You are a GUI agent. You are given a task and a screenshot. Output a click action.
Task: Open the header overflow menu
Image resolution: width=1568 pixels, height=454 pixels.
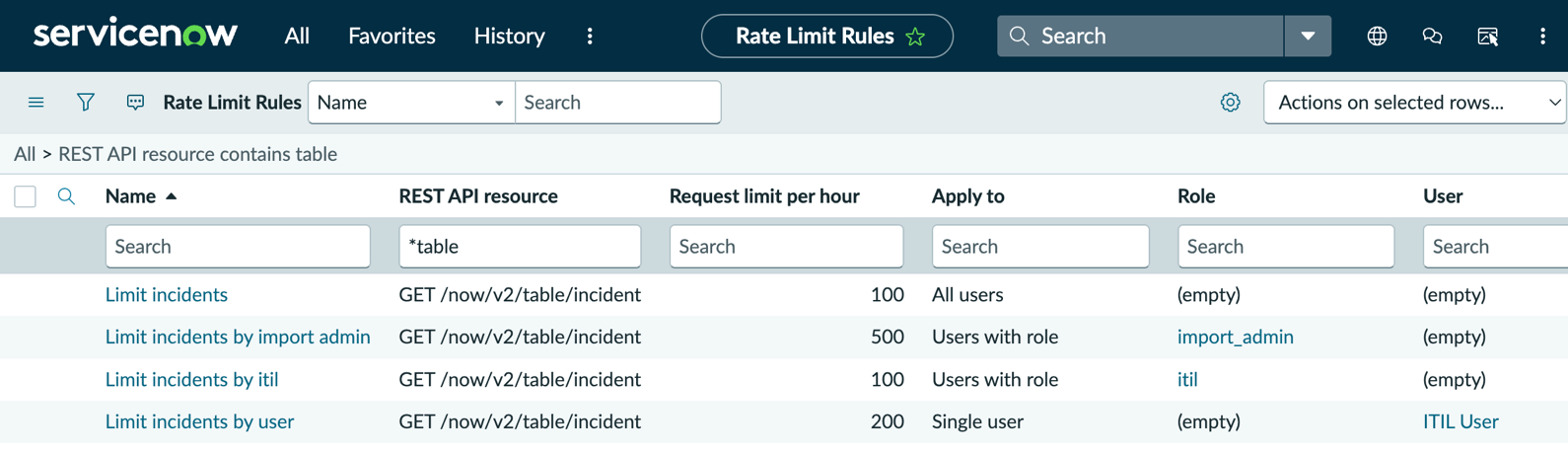[x=1542, y=37]
